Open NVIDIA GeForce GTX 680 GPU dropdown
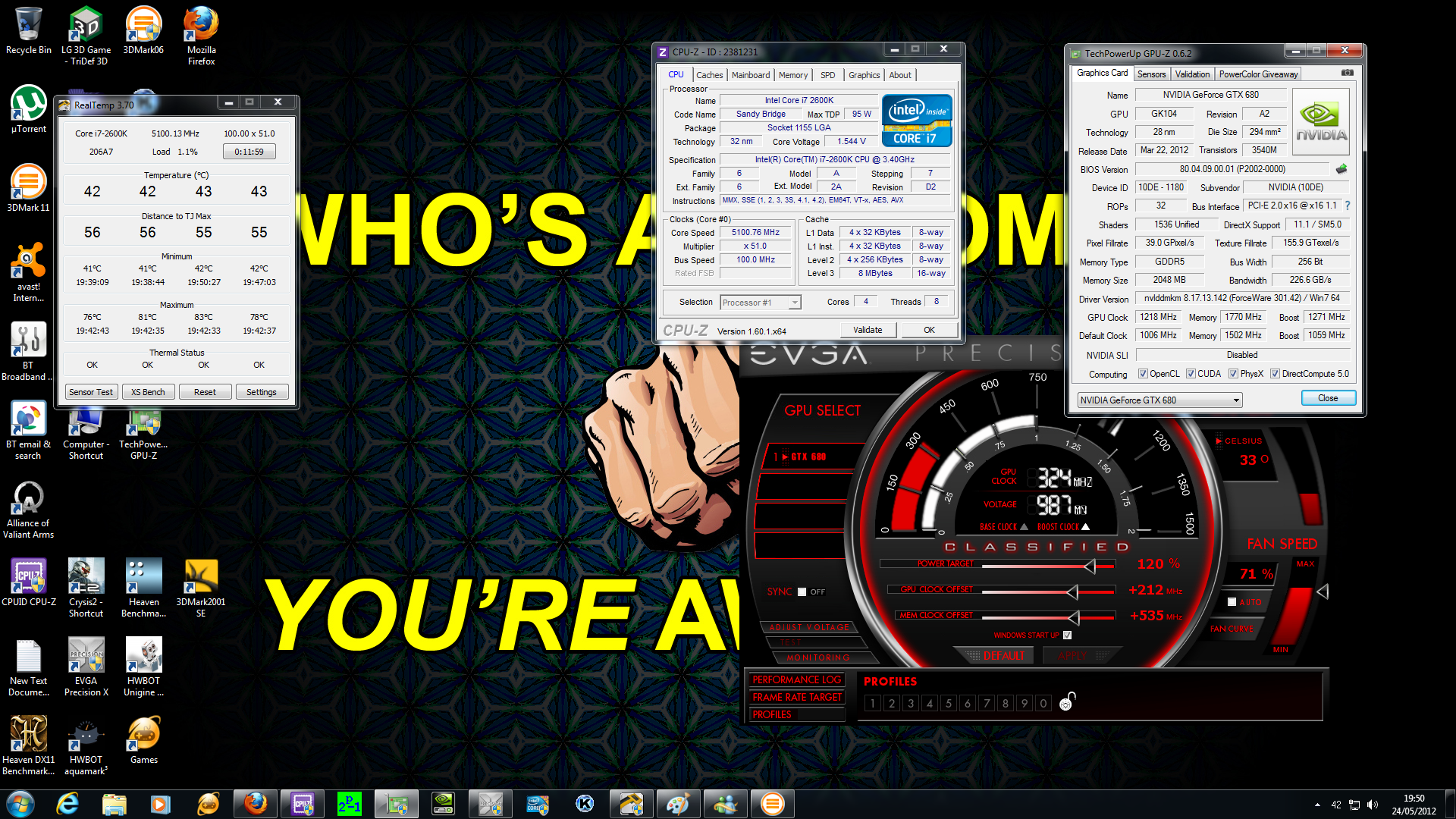 [x=1159, y=400]
